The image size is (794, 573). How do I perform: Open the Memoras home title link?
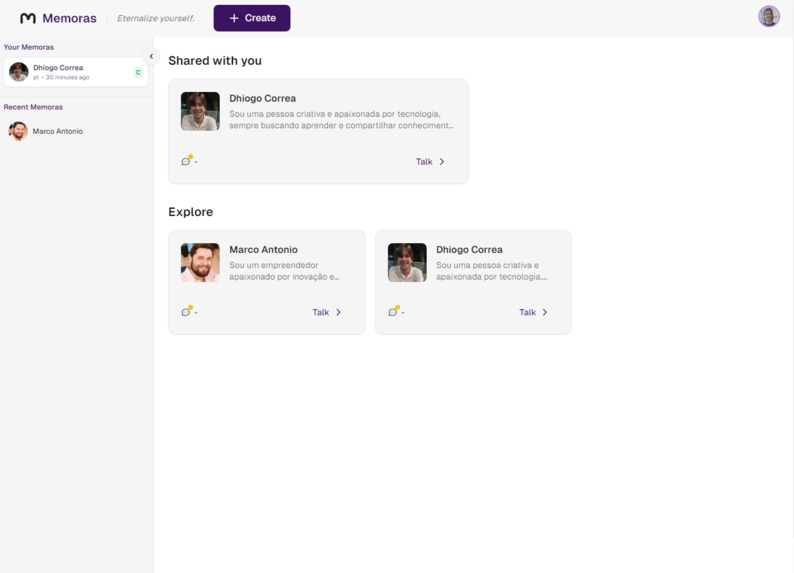(x=69, y=18)
